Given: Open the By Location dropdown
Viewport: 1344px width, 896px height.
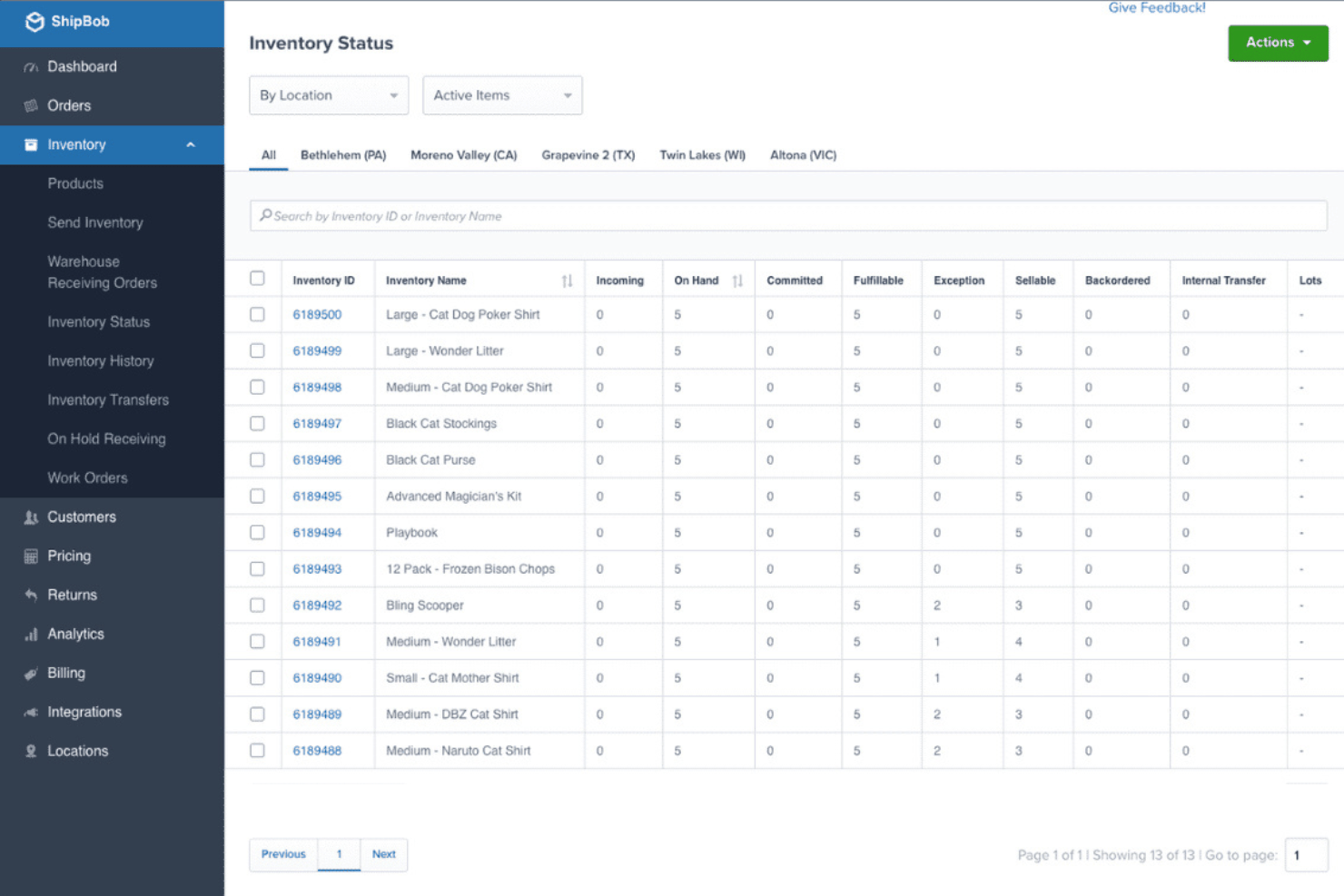Looking at the screenshot, I should 329,95.
